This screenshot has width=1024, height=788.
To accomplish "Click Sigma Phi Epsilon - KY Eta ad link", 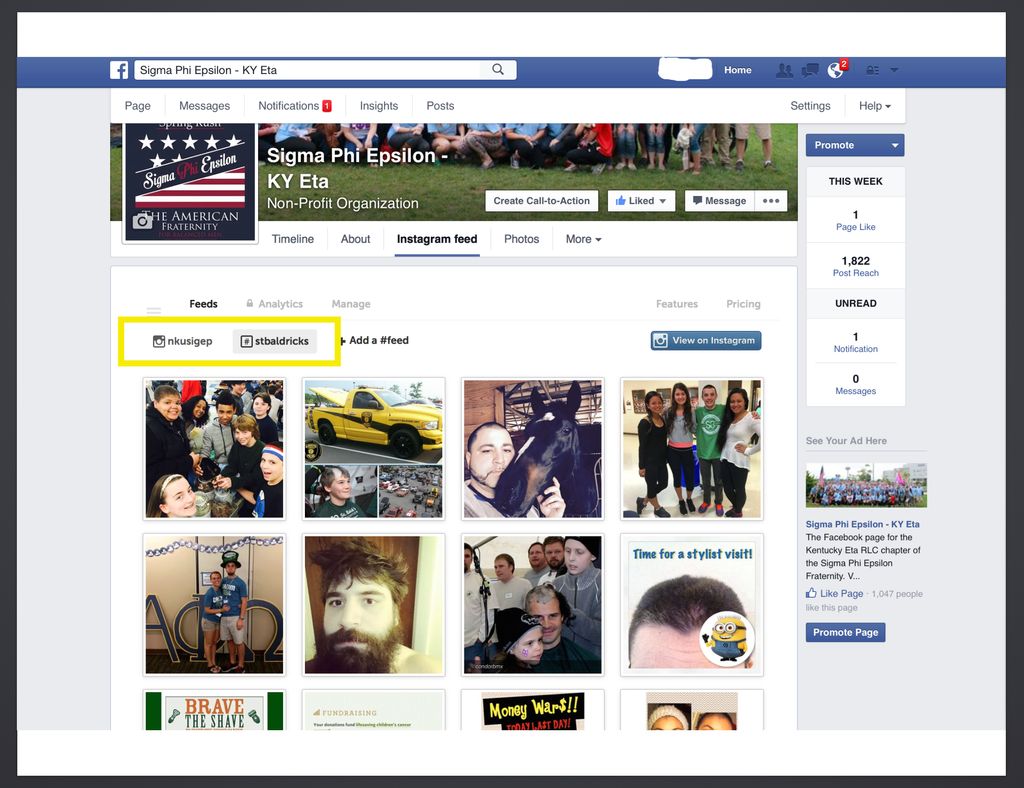I will click(x=862, y=524).
